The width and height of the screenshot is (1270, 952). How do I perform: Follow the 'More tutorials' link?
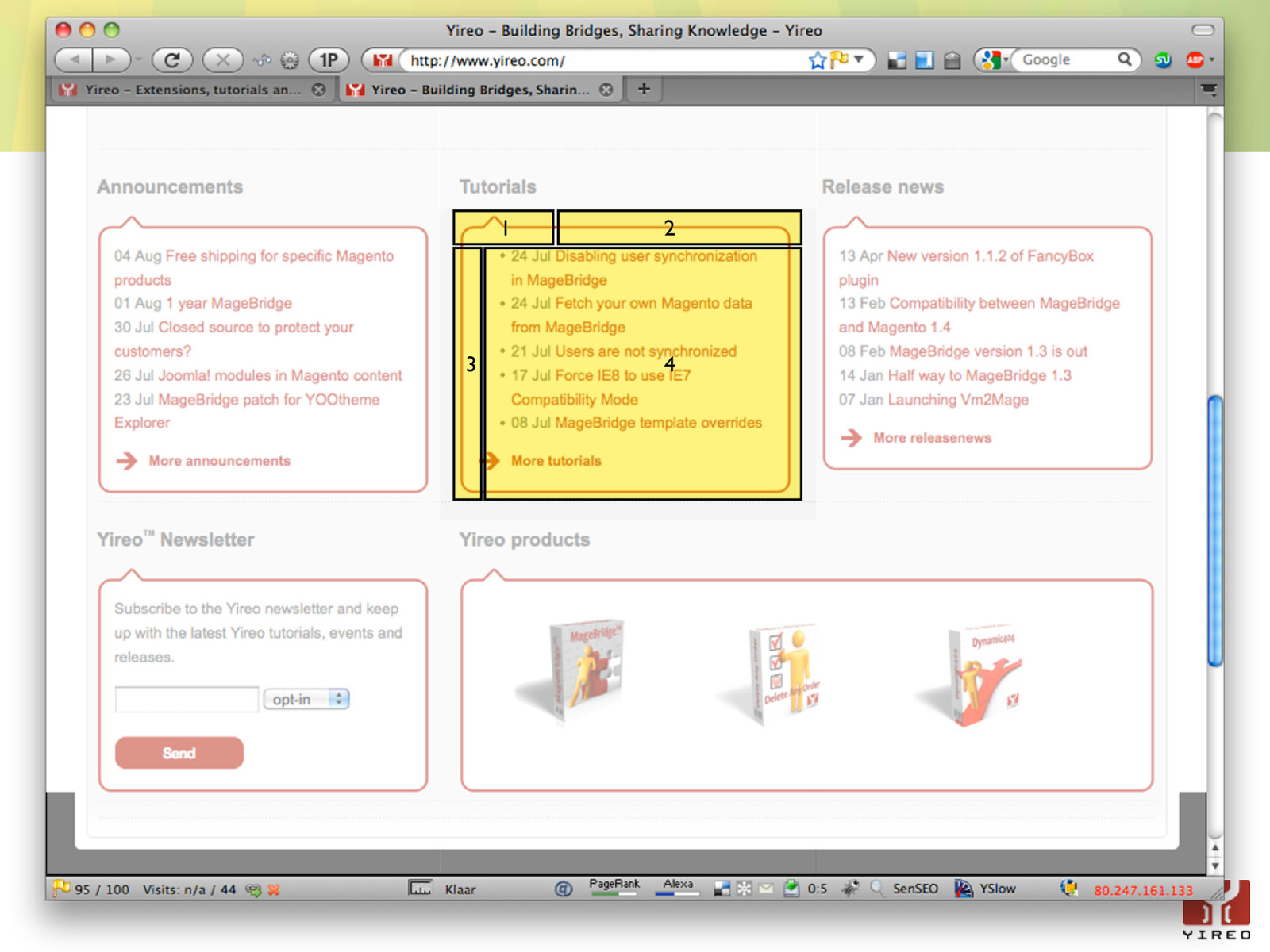point(556,461)
